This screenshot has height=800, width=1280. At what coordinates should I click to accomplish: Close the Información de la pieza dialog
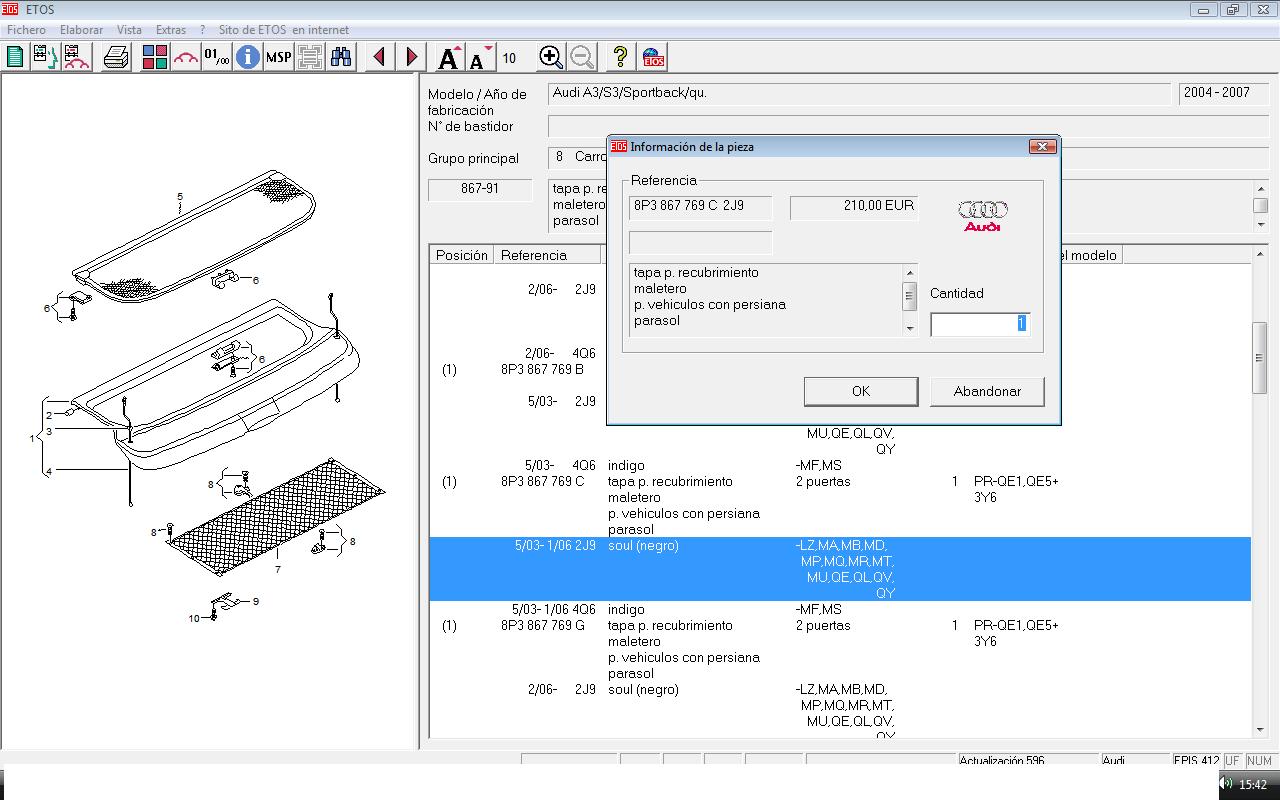(x=1042, y=146)
